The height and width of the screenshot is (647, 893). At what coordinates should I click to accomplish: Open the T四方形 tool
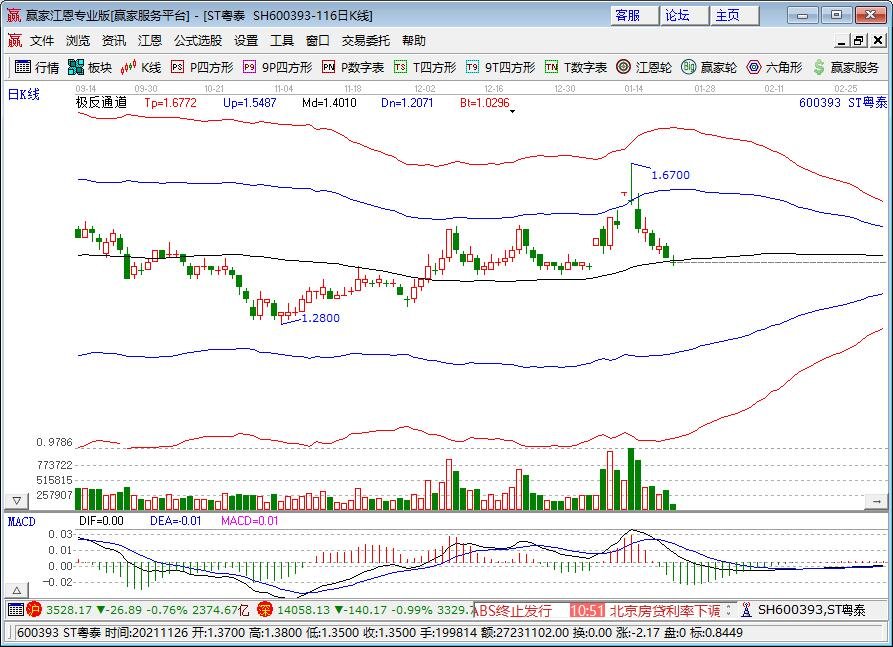(x=425, y=67)
